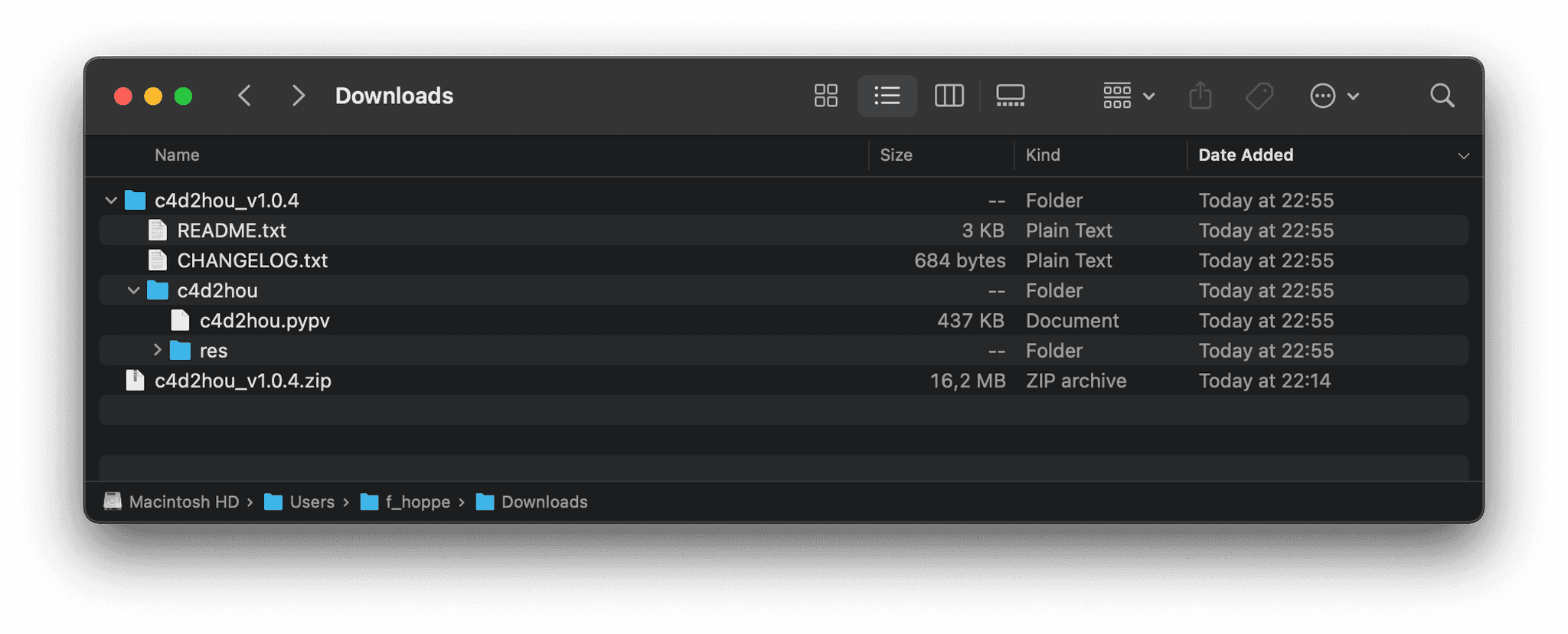Click the Tags icon in the toolbar
This screenshot has height=634, width=1568.
tap(1258, 96)
